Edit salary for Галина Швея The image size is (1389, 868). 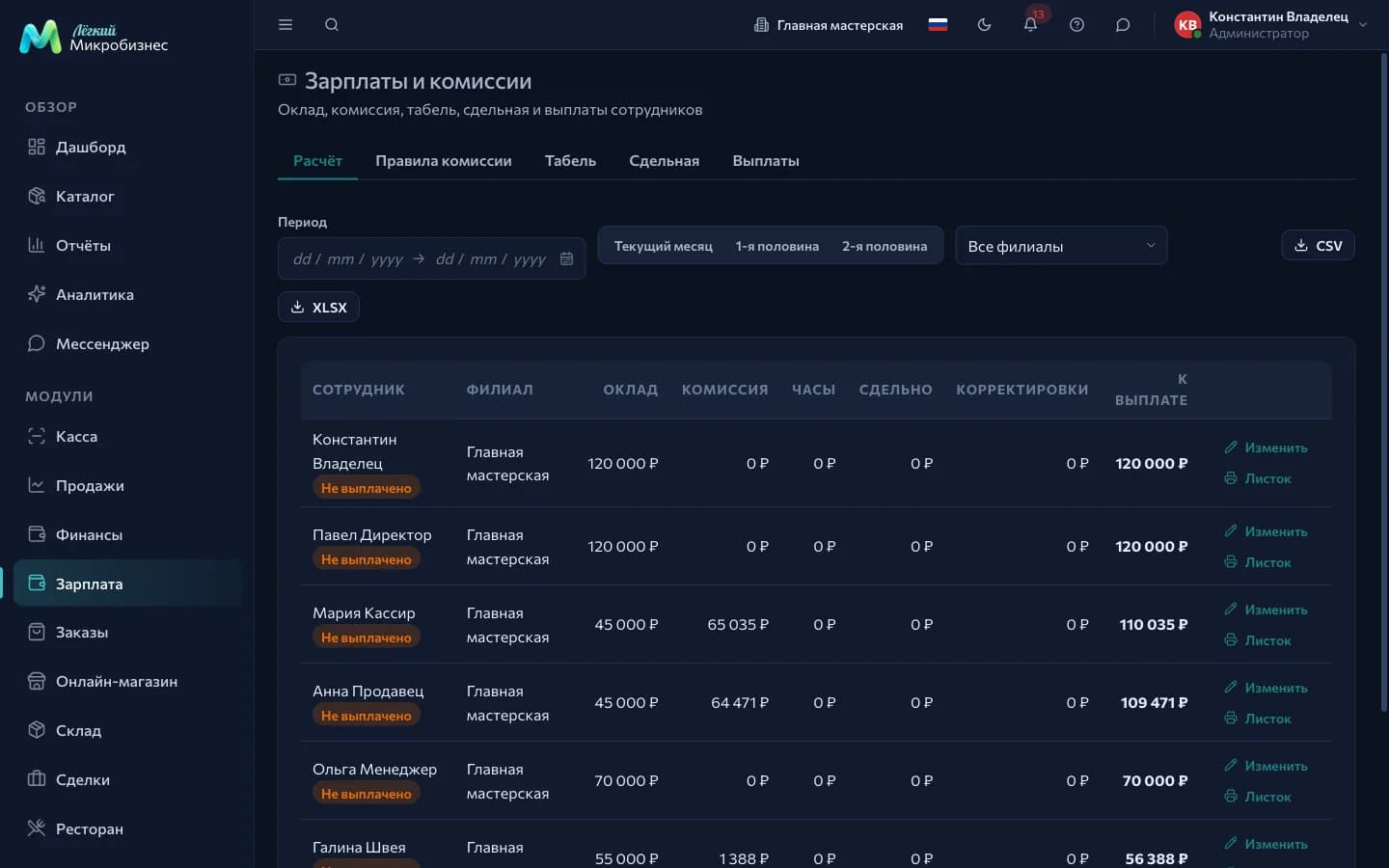tap(1266, 844)
